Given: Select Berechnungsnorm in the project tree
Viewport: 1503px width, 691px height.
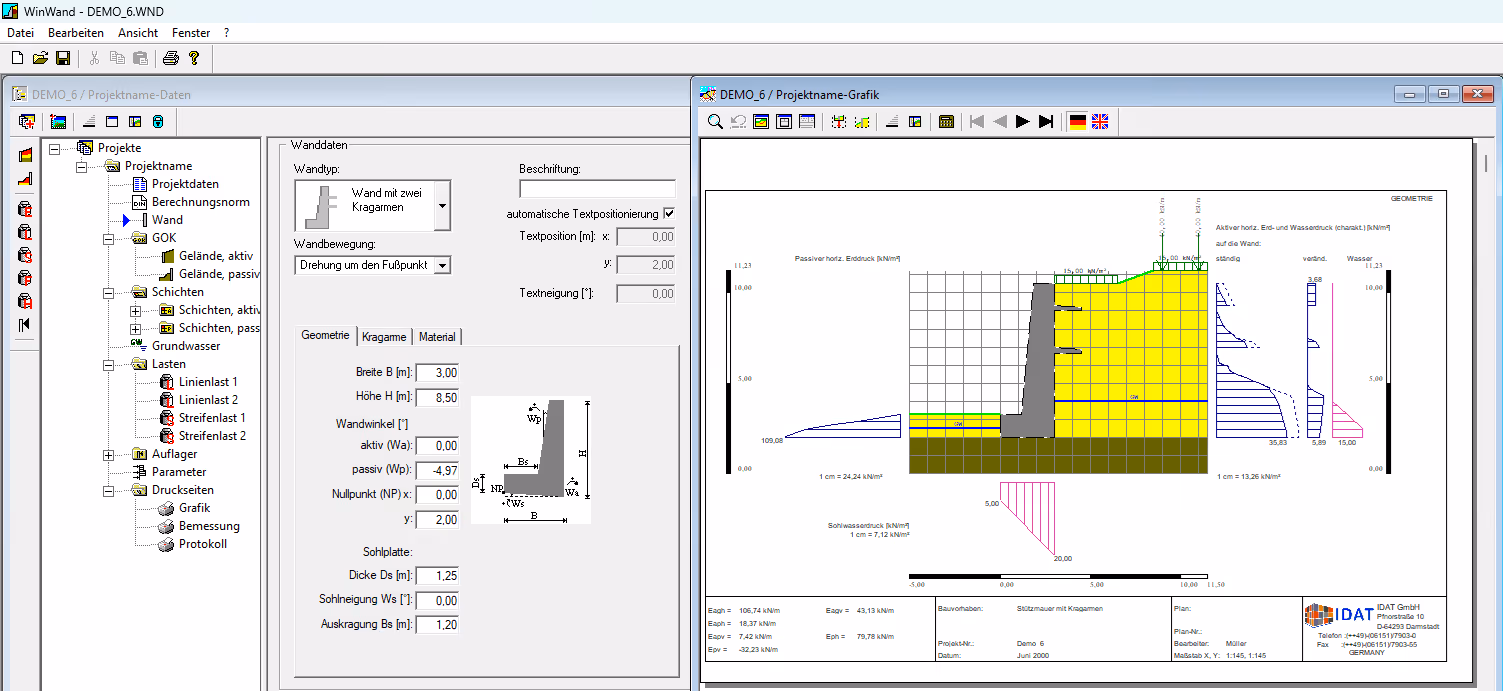Looking at the screenshot, I should 200,202.
